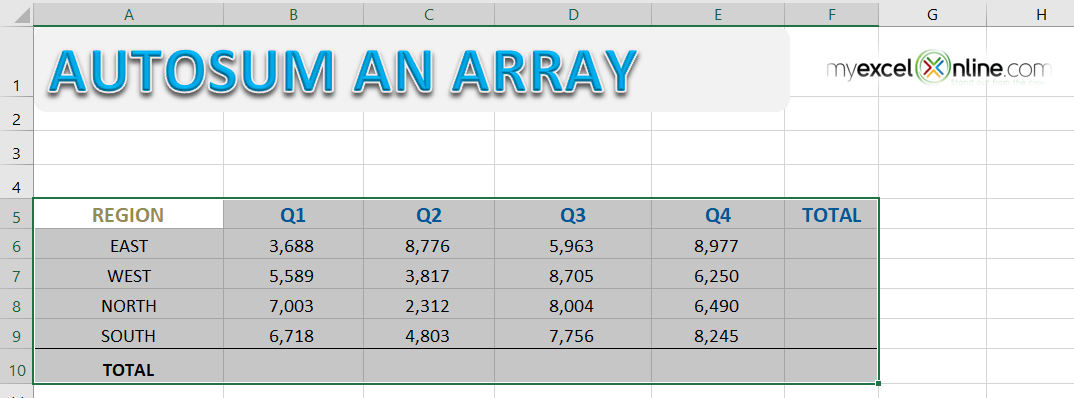This screenshot has width=1074, height=398.
Task: Select column E header
Action: (718, 14)
